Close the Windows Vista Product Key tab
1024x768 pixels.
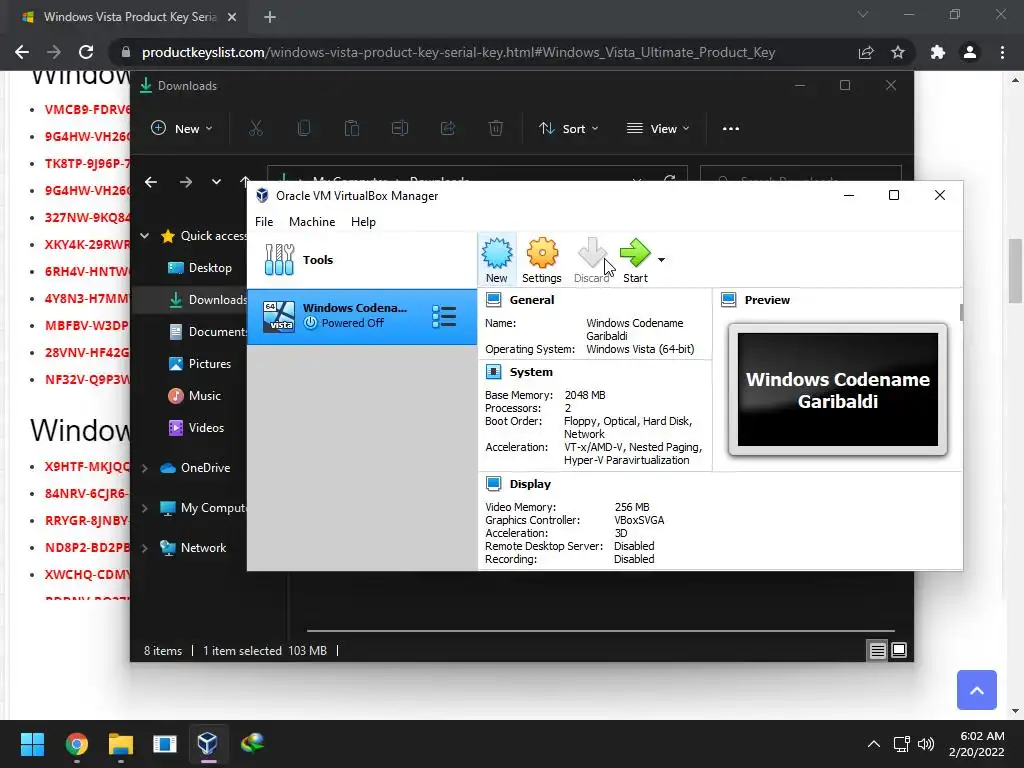click(232, 17)
